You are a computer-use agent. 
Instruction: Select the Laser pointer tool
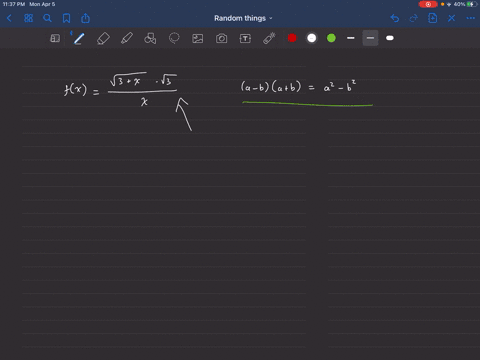(269, 38)
